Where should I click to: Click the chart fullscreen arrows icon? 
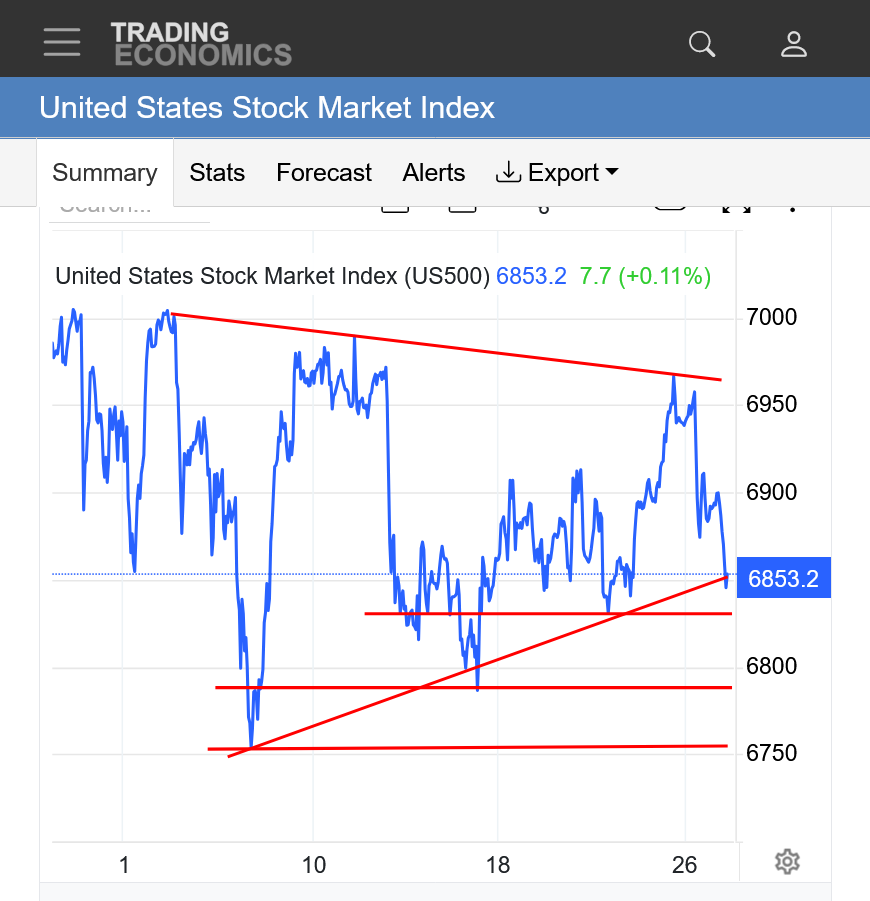(x=736, y=206)
